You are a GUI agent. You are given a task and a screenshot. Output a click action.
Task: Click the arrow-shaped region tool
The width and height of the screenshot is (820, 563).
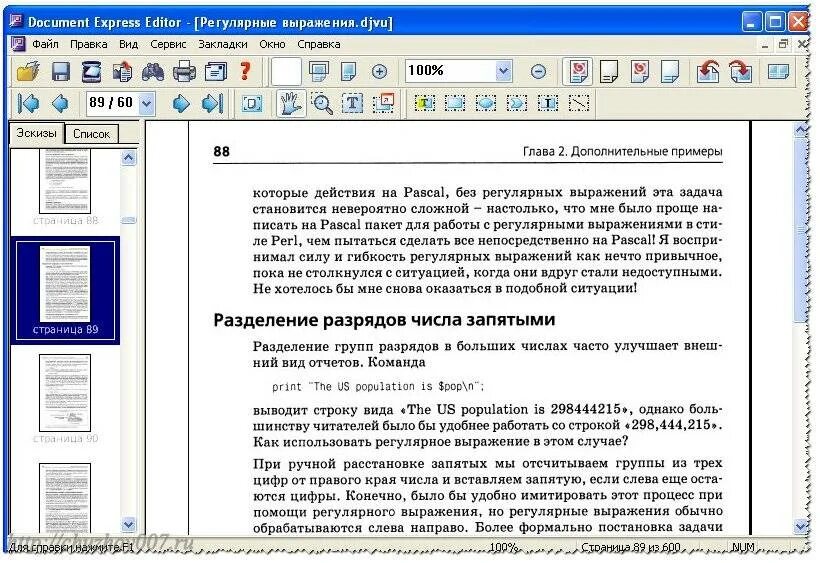517,104
